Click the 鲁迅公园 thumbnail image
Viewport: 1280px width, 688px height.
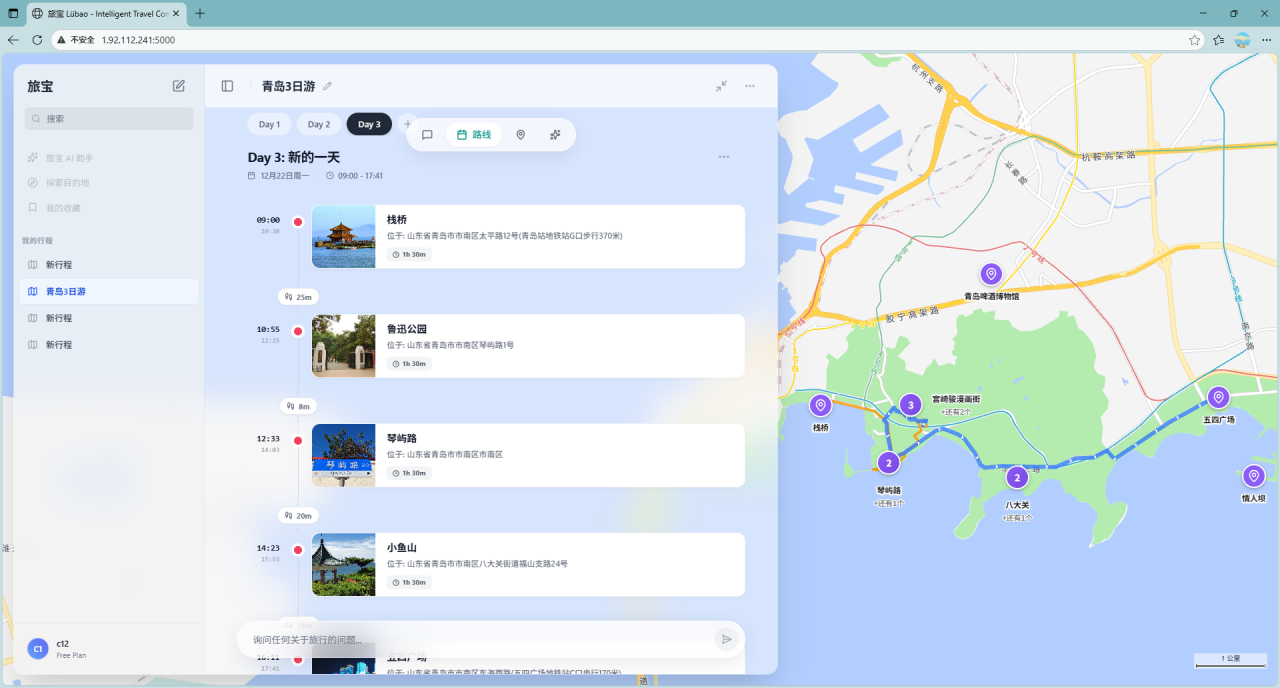point(343,346)
